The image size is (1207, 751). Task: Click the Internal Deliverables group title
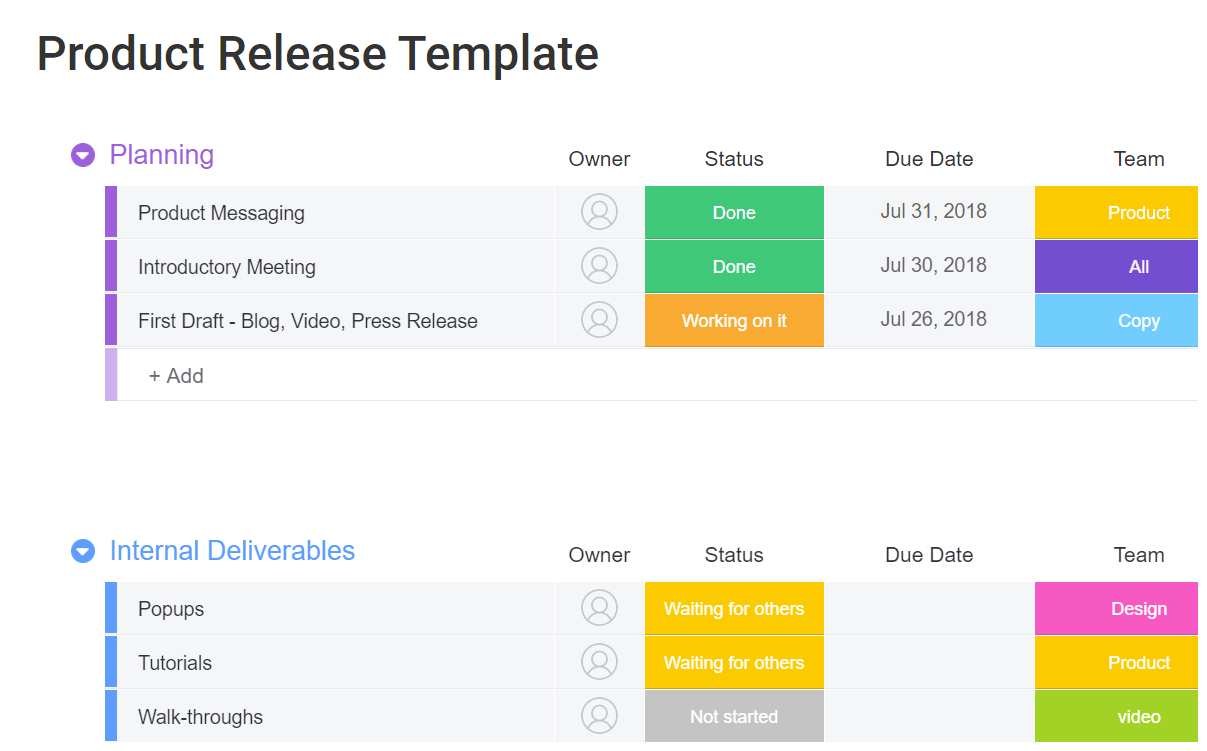tap(232, 551)
